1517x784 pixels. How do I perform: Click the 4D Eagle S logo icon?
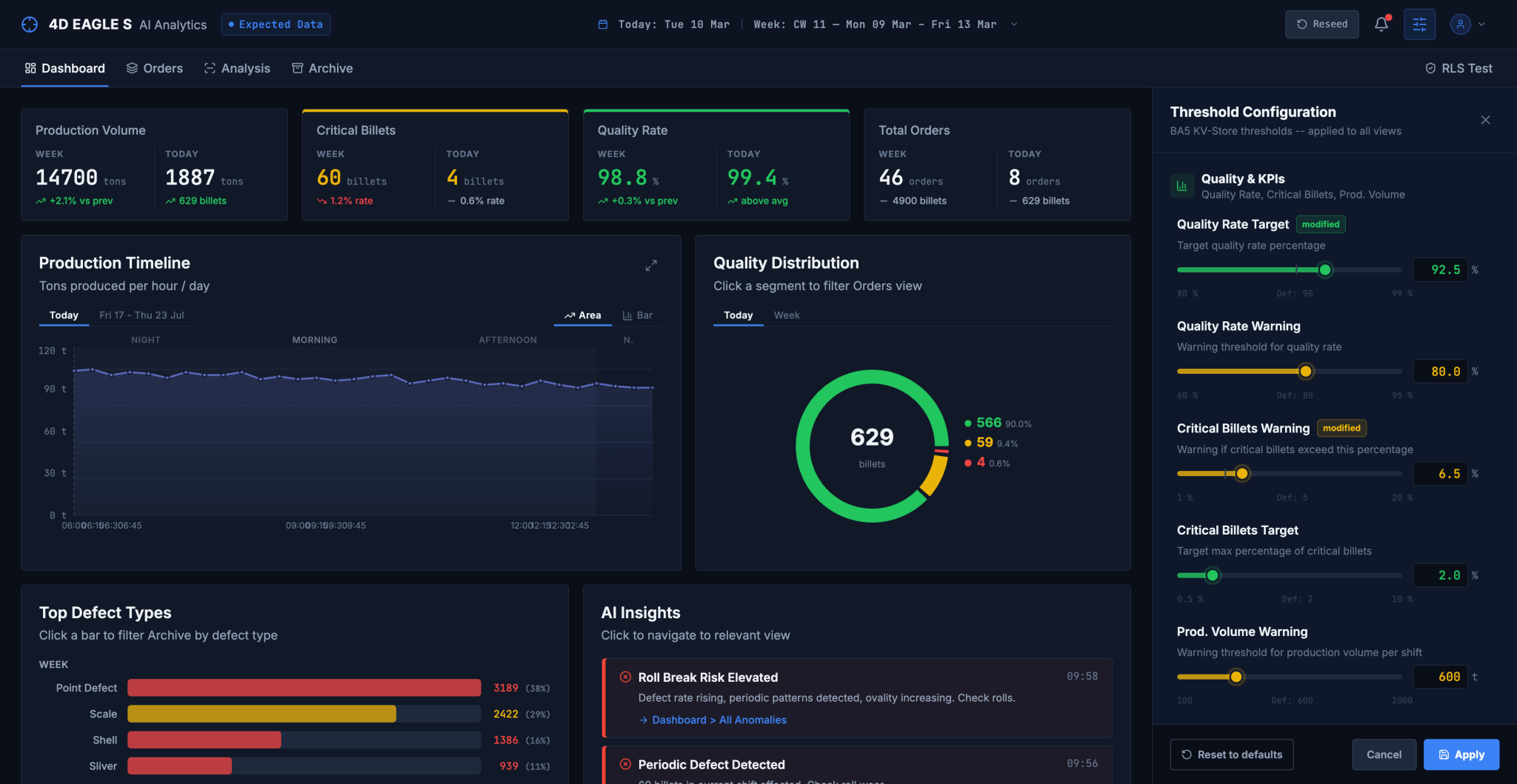pos(30,24)
